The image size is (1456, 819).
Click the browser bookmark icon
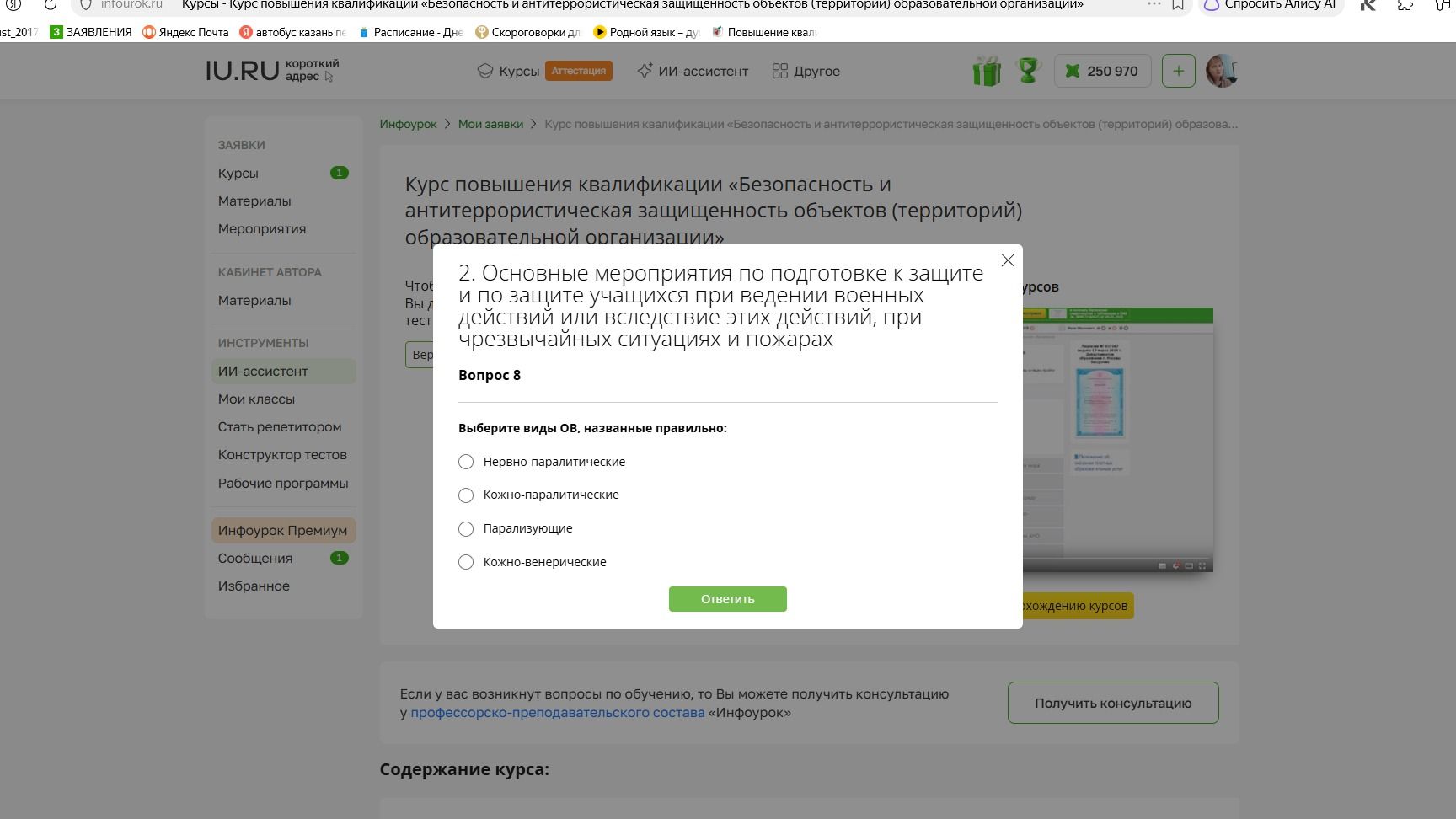(x=1179, y=4)
